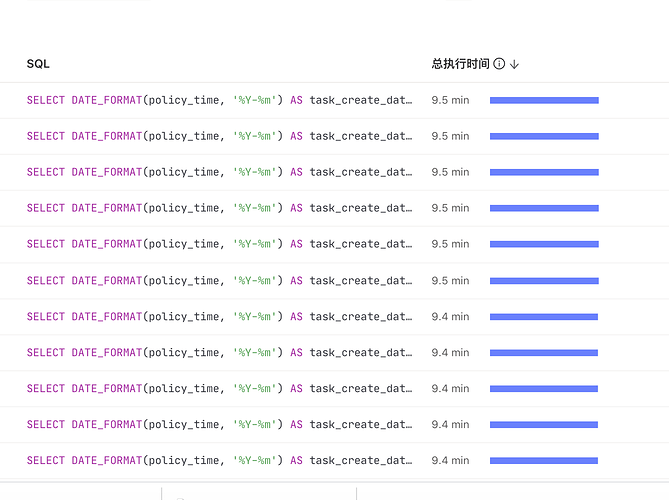
Task: Click the 9.4 min value in the last row
Action: 450,460
